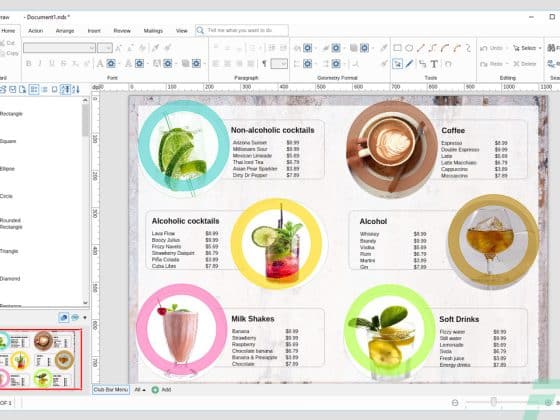Switch to the Arrange tab

[65, 31]
